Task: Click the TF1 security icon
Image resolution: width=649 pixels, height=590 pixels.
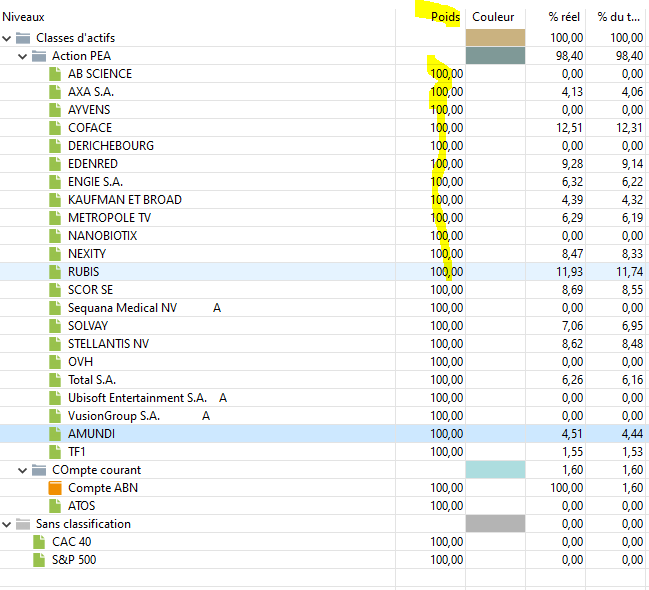Action: pyautogui.click(x=55, y=452)
